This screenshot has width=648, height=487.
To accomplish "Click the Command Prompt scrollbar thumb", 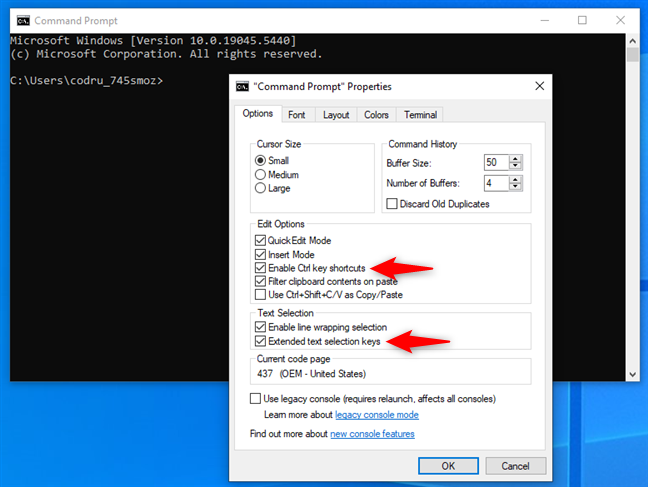I will pyautogui.click(x=632, y=55).
